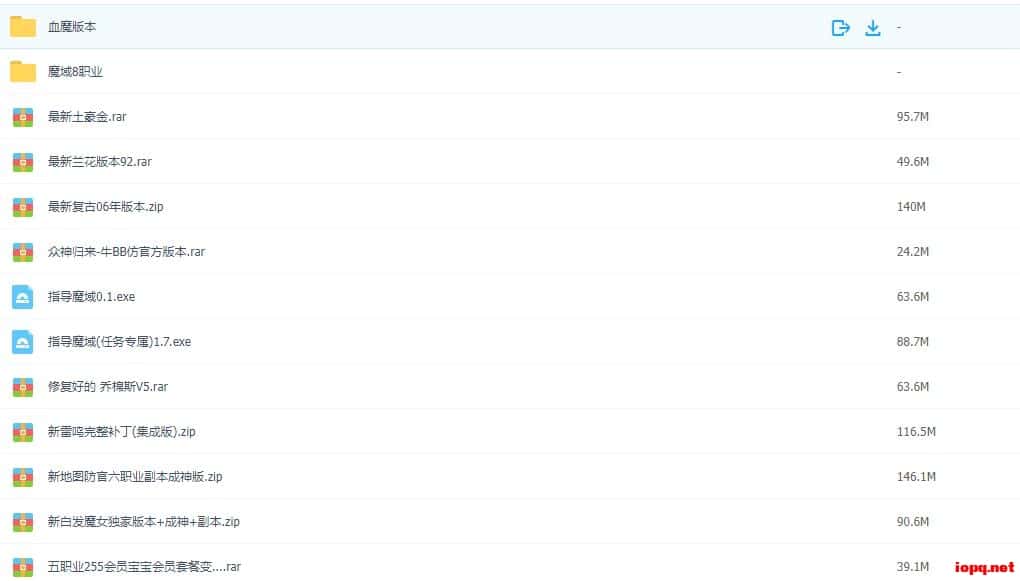Open 众神归来-牛BB仿官方版本.rar file
Screen dimensions: 1020x581
tap(126, 252)
